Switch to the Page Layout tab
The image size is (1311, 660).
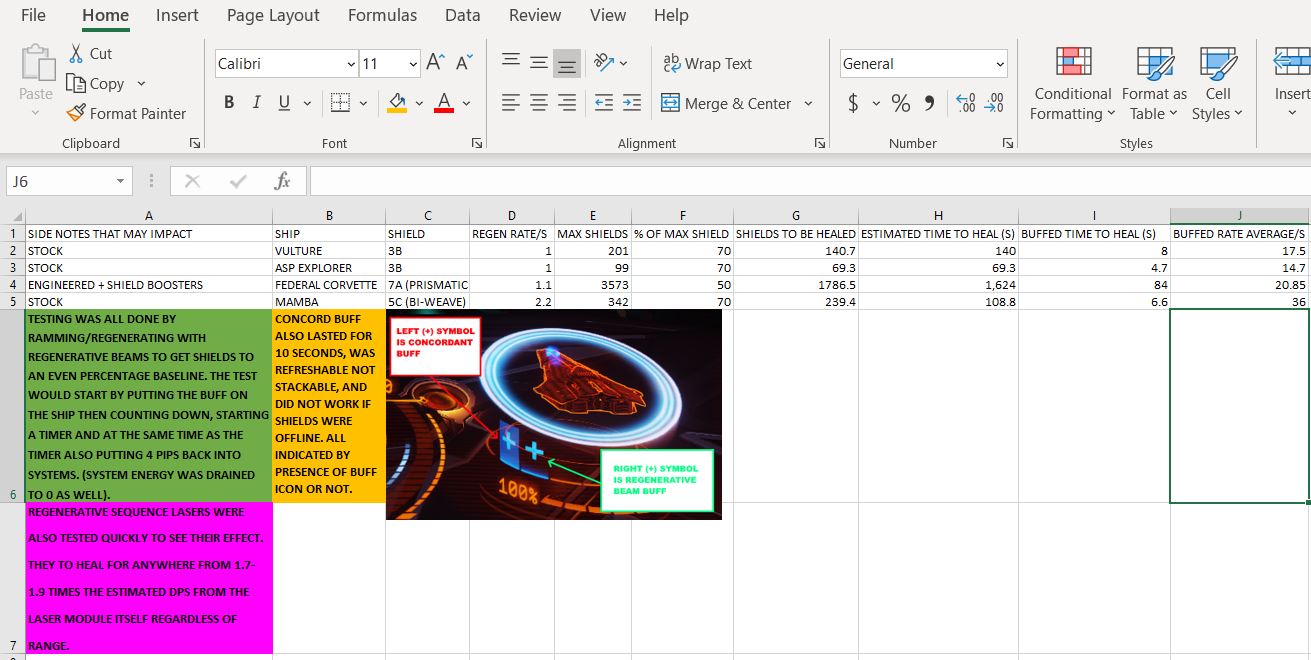coord(273,15)
